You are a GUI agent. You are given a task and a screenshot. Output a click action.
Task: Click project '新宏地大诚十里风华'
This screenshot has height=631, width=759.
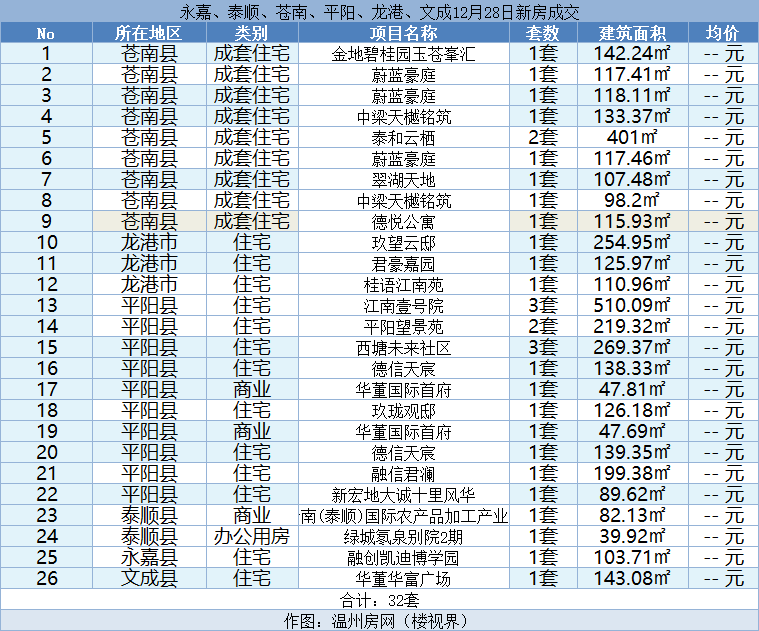(403, 495)
